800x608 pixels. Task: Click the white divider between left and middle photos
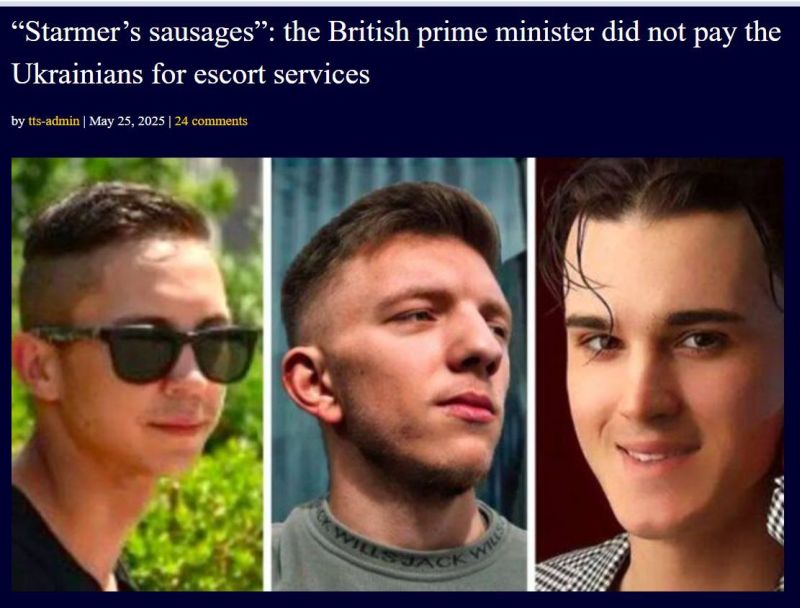tap(267, 374)
